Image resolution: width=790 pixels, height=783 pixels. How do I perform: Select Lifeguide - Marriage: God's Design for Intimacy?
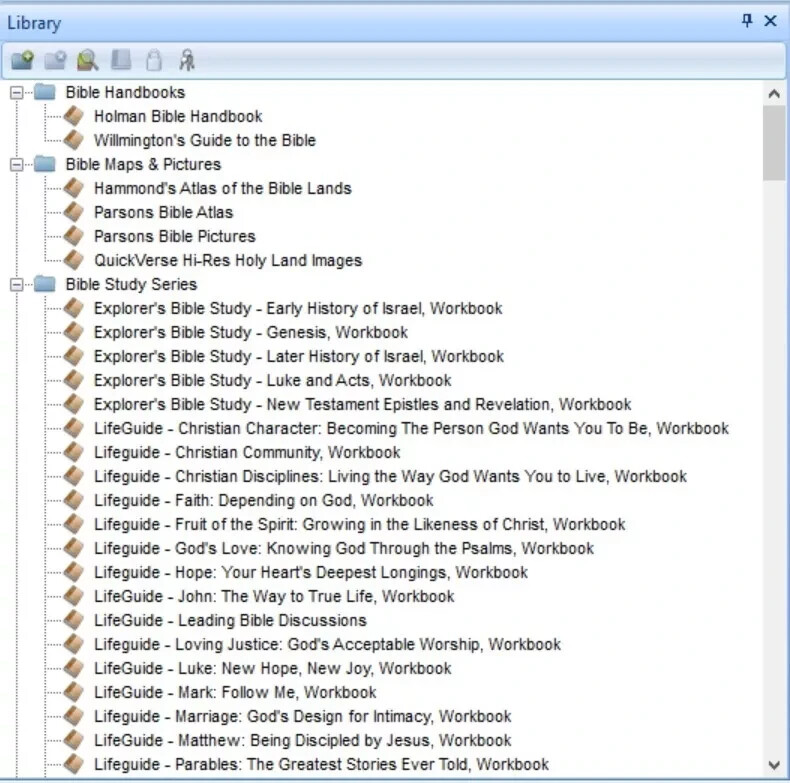302,716
